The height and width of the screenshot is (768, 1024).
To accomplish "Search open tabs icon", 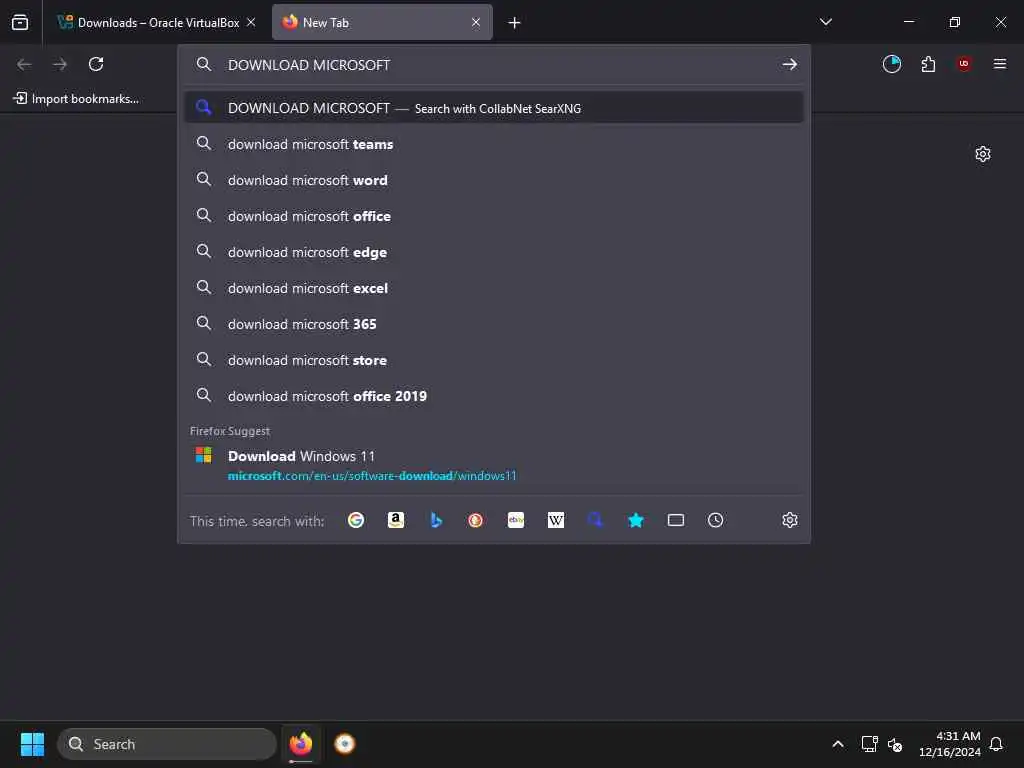I will tap(676, 520).
